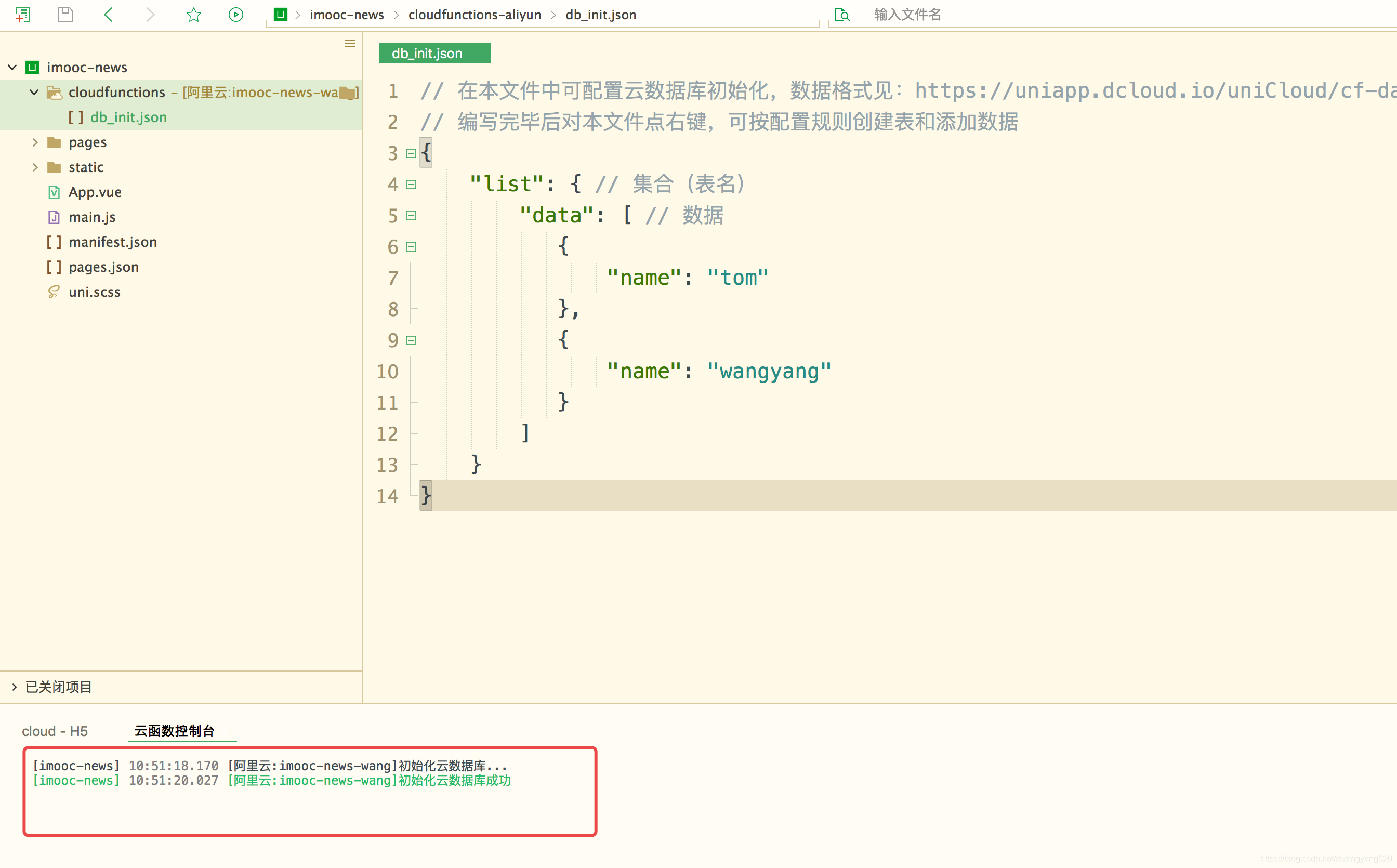
Task: Click the pages folder icon
Action: [x=54, y=142]
